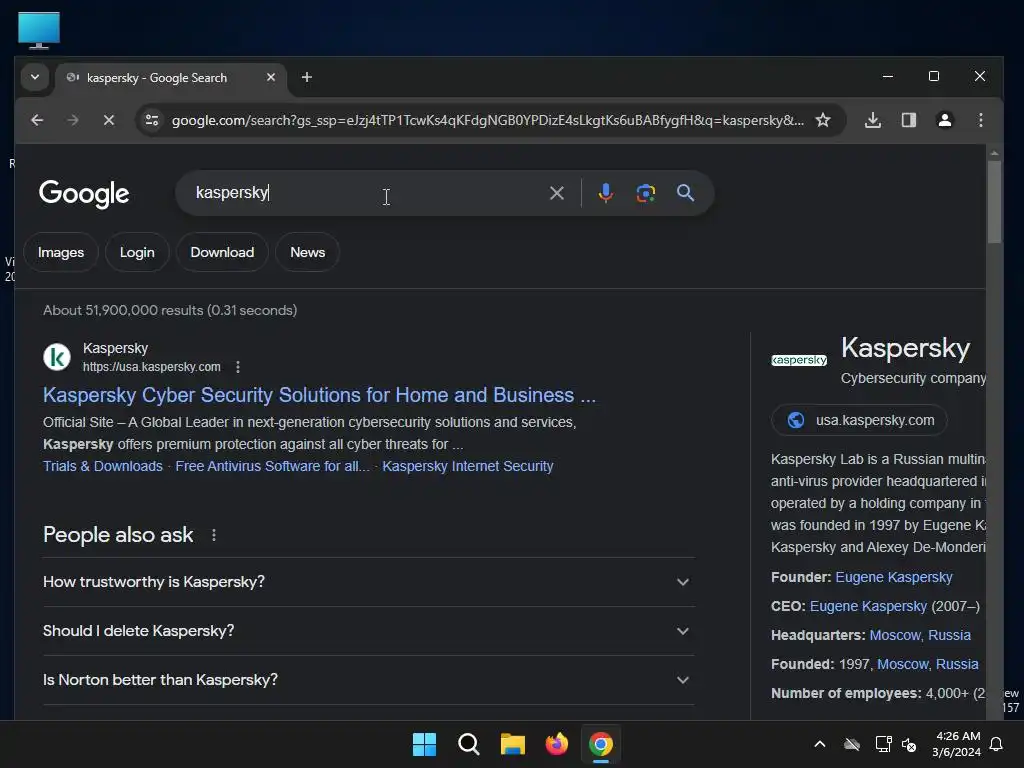Toggle the Chrome side panel
1024x768 pixels.
908,120
